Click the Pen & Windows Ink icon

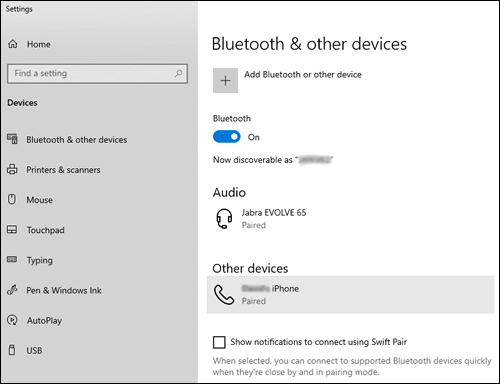[x=12, y=290]
